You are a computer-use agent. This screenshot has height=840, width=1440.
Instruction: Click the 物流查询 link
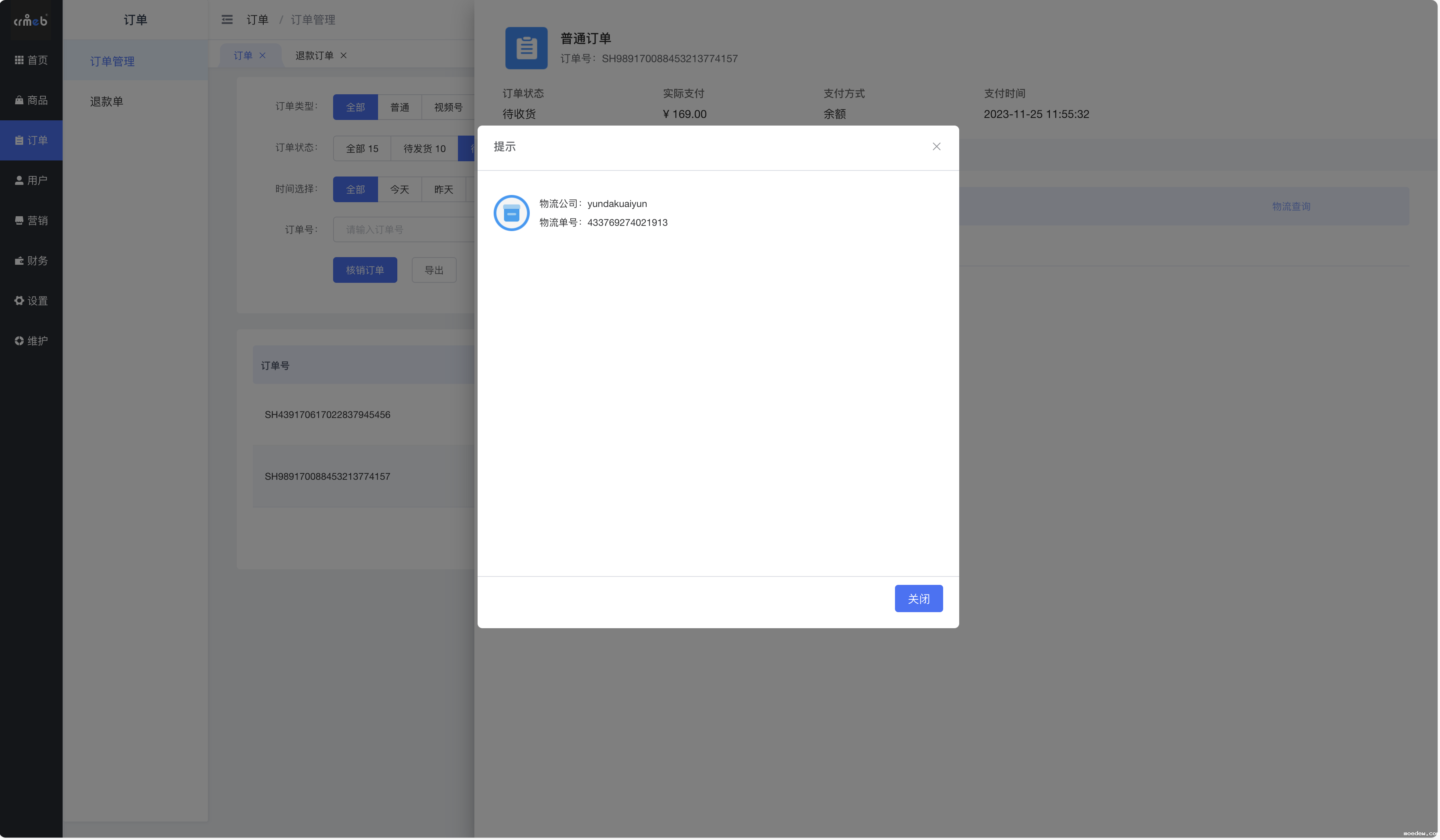1291,207
